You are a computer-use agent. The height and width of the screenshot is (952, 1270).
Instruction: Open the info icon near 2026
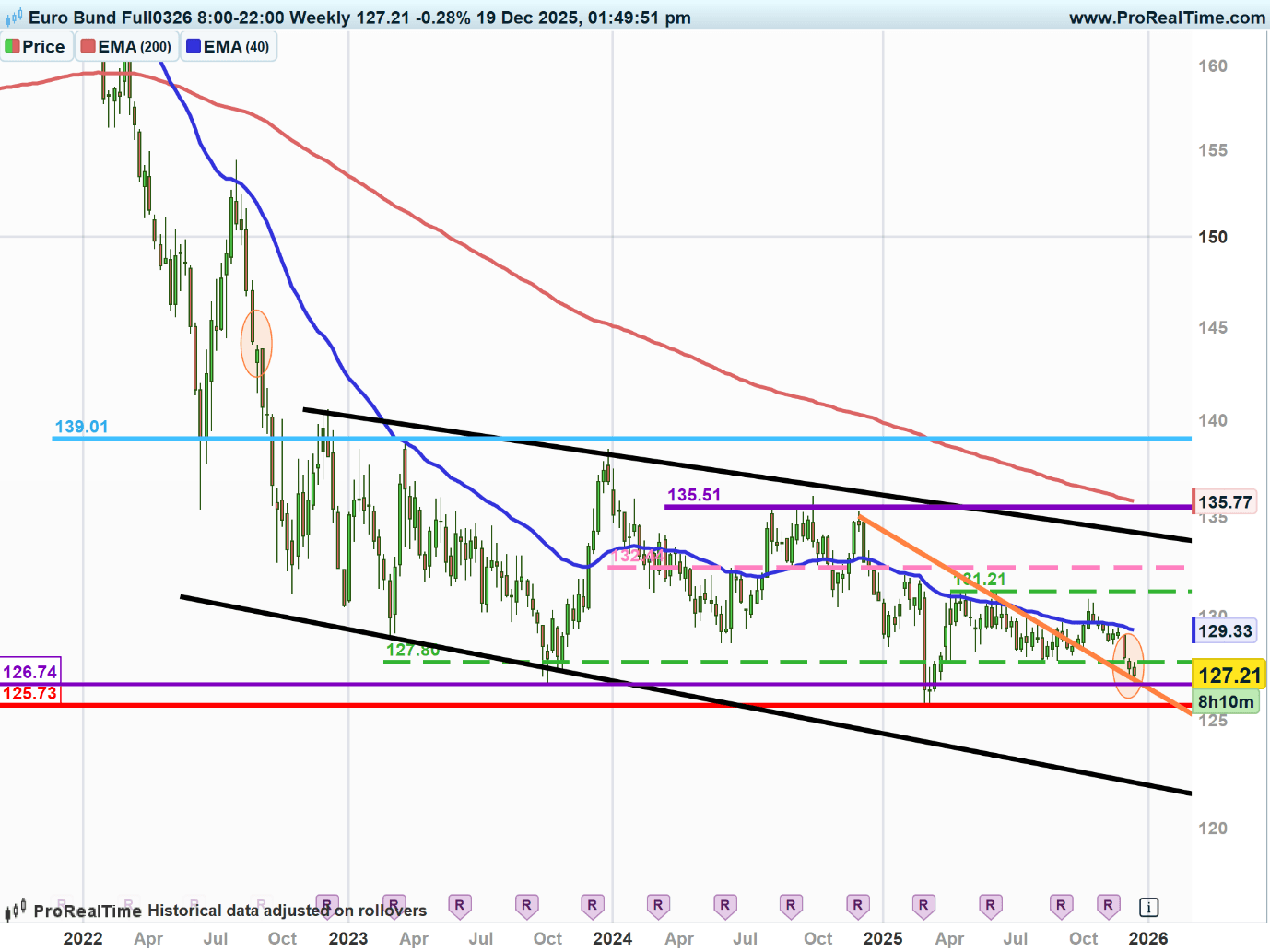1148,907
